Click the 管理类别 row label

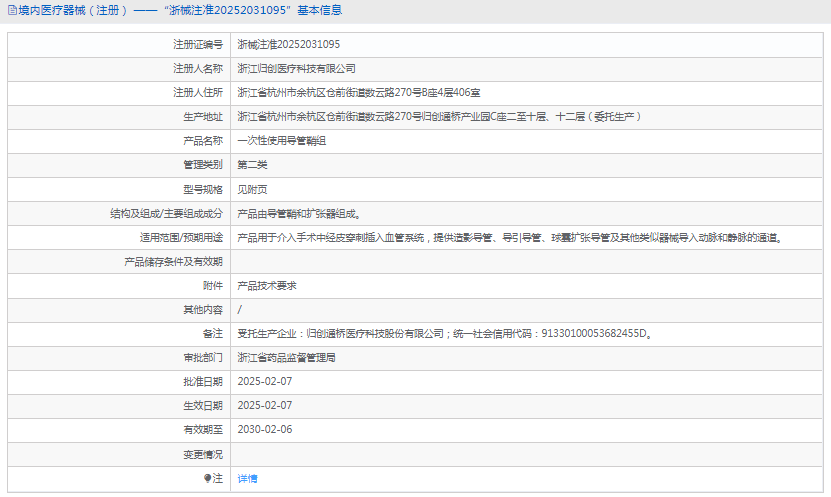coord(203,165)
